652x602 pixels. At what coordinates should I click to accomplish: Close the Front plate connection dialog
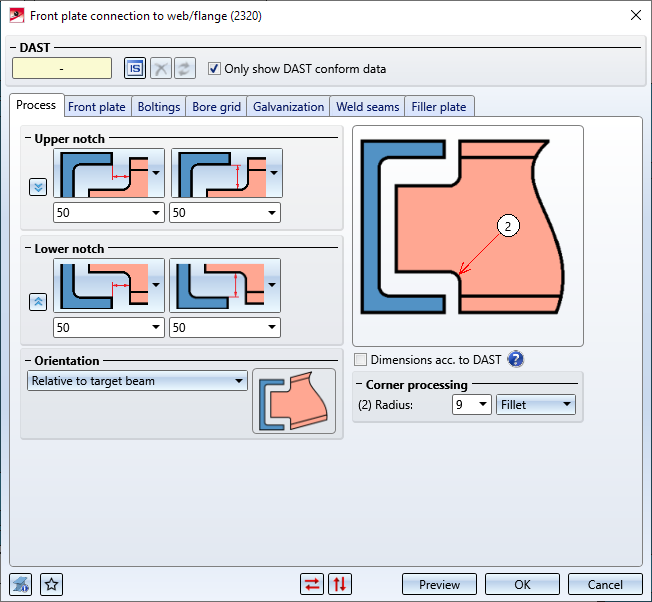point(636,16)
